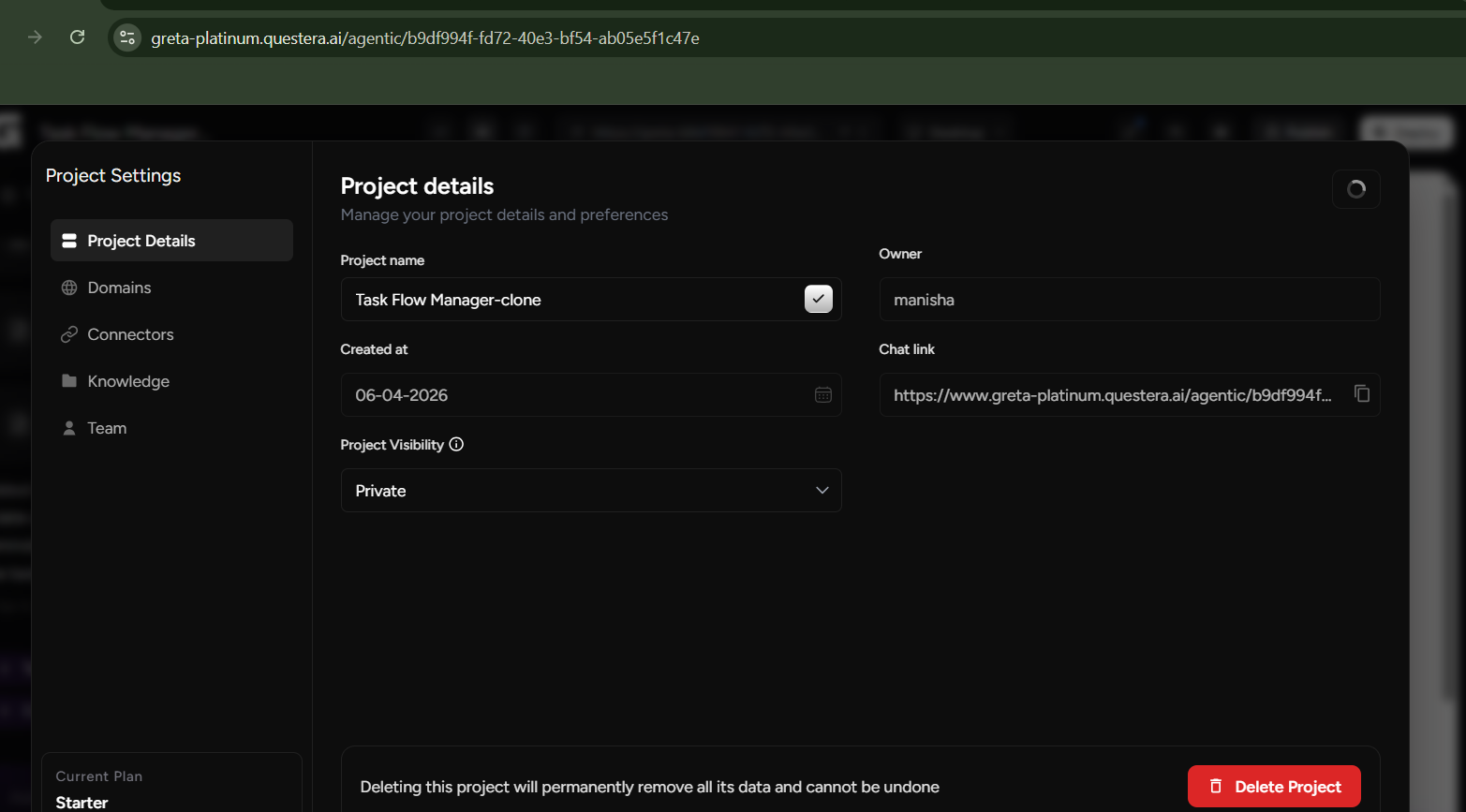The height and width of the screenshot is (812, 1466).
Task: Click the Project Details stacked icon
Action: tap(69, 241)
